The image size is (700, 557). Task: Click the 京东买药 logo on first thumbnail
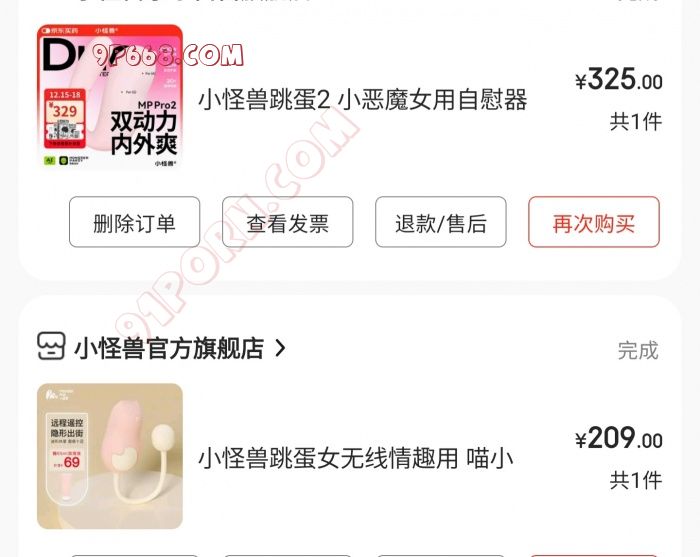coord(59,31)
